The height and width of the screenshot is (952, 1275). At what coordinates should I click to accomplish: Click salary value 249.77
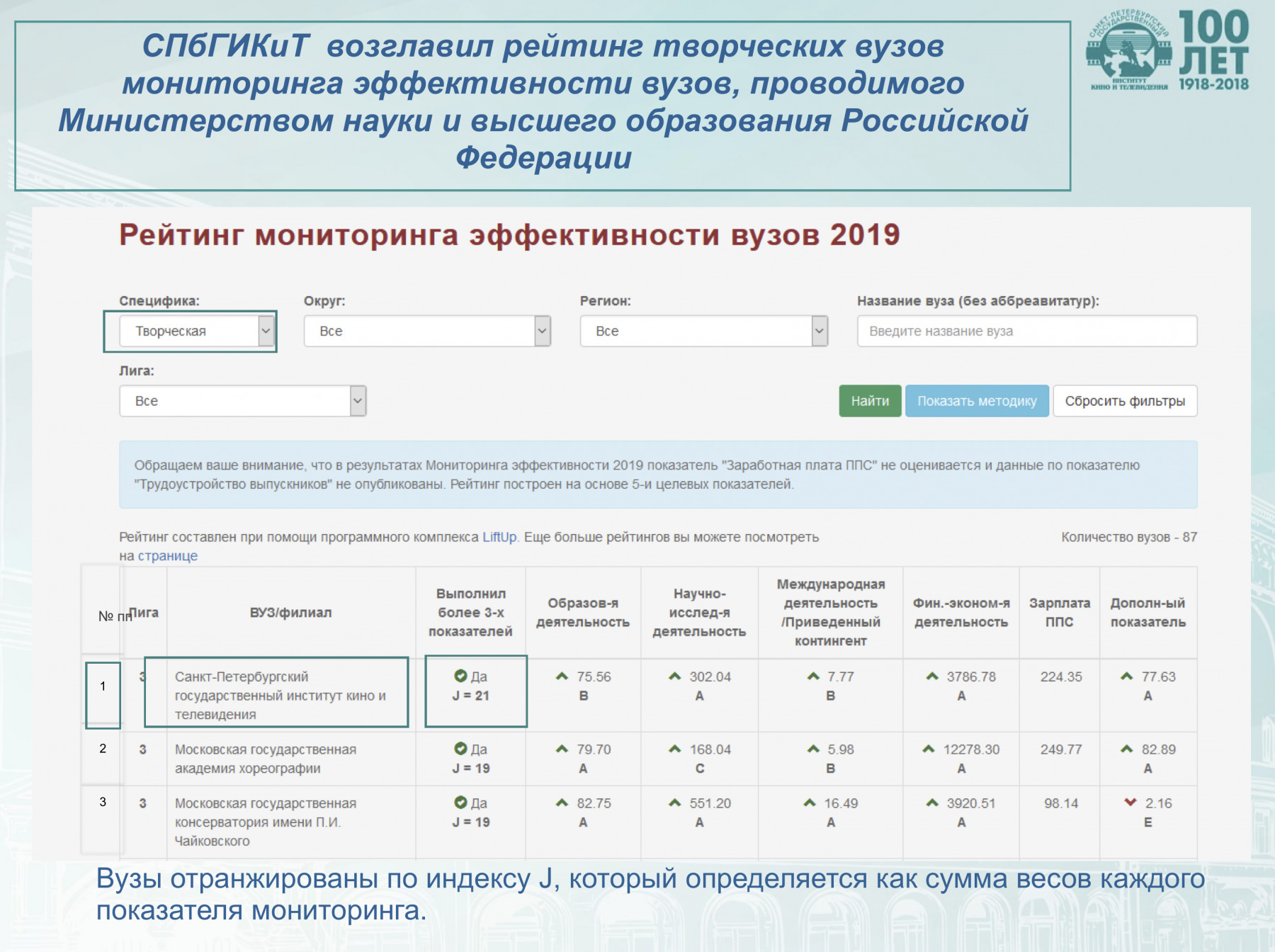[1061, 749]
